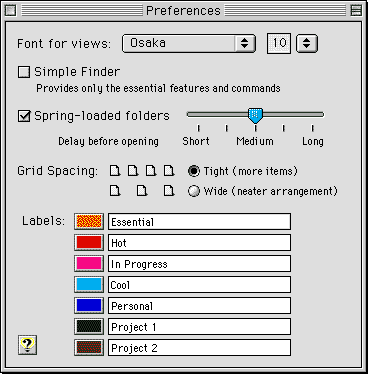
Task: Click the pink In Progress color swatch
Action: point(89,264)
